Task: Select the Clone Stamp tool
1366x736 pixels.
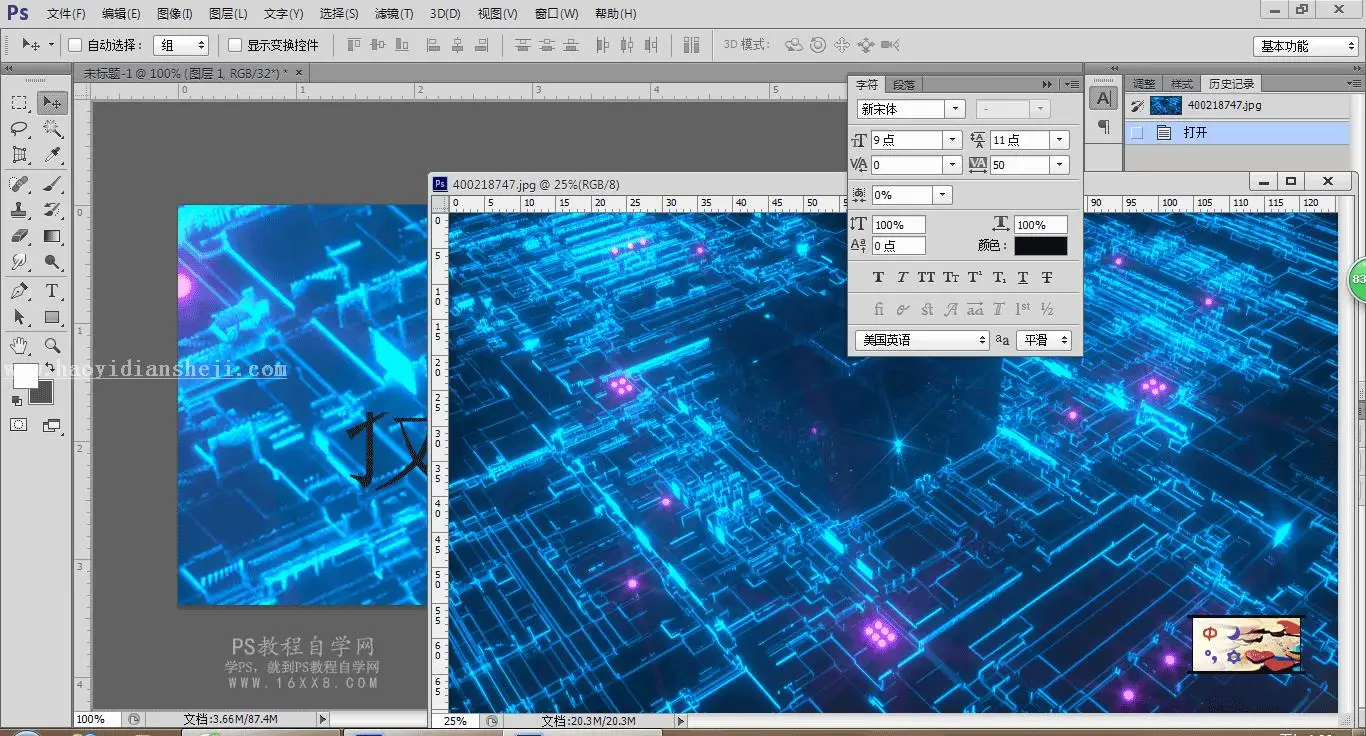Action: click(19, 210)
